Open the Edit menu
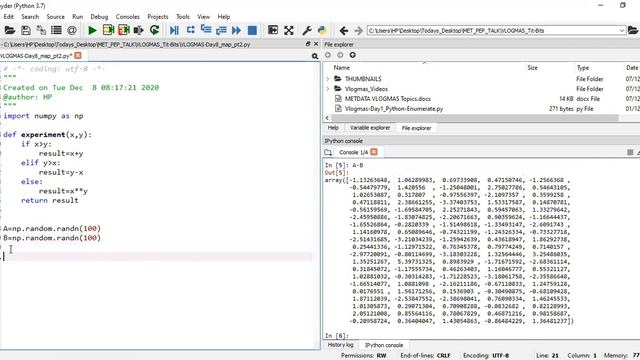 [x=9, y=17]
